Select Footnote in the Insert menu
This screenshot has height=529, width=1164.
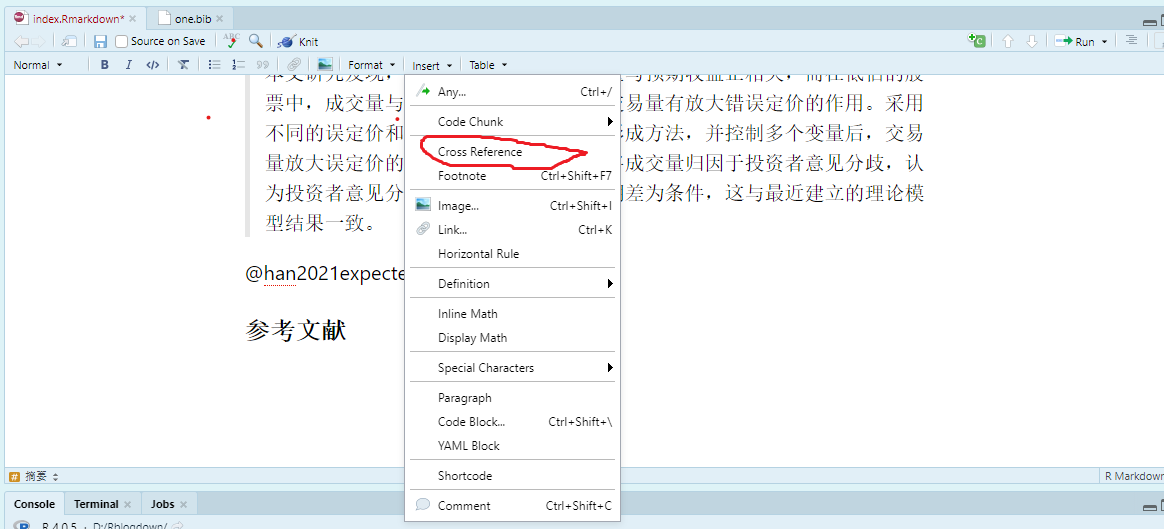[x=462, y=176]
